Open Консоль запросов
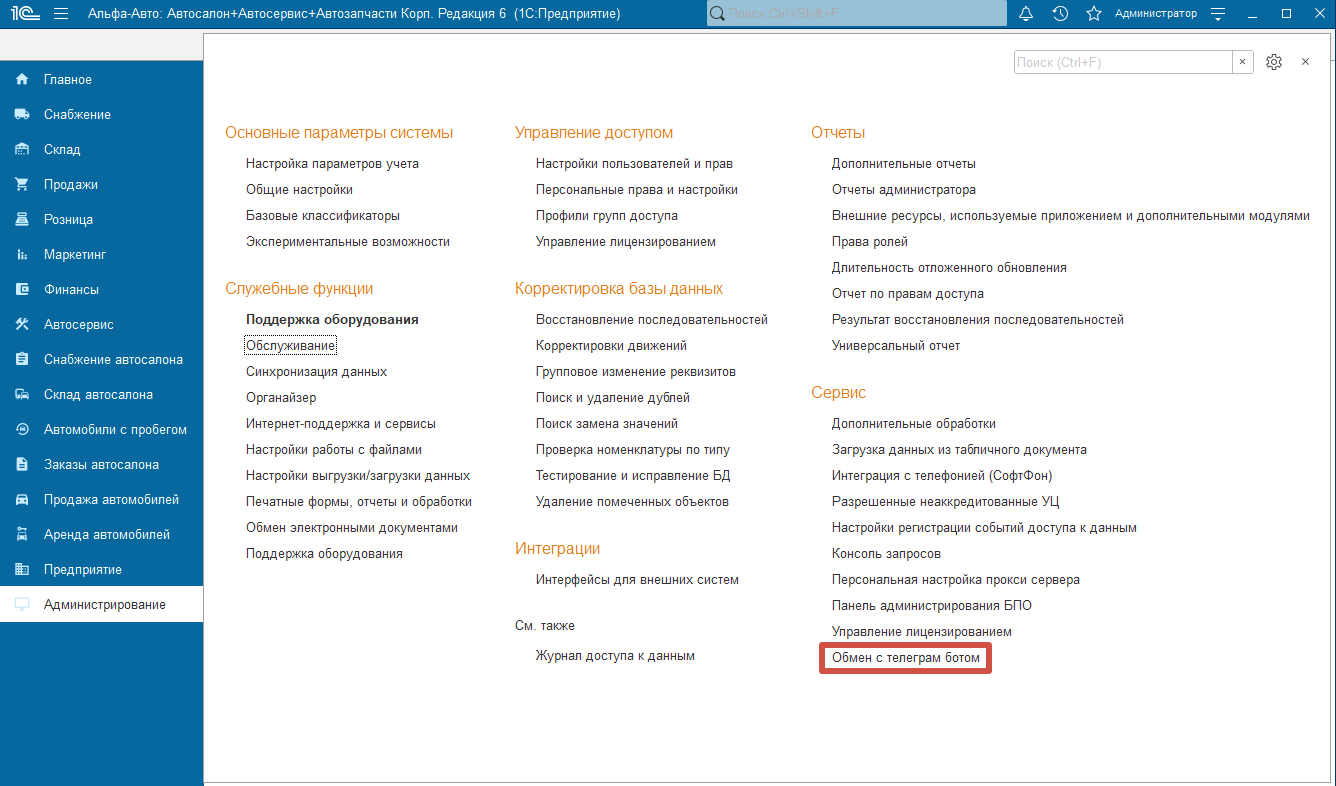Viewport: 1336px width, 786px height. (x=886, y=553)
